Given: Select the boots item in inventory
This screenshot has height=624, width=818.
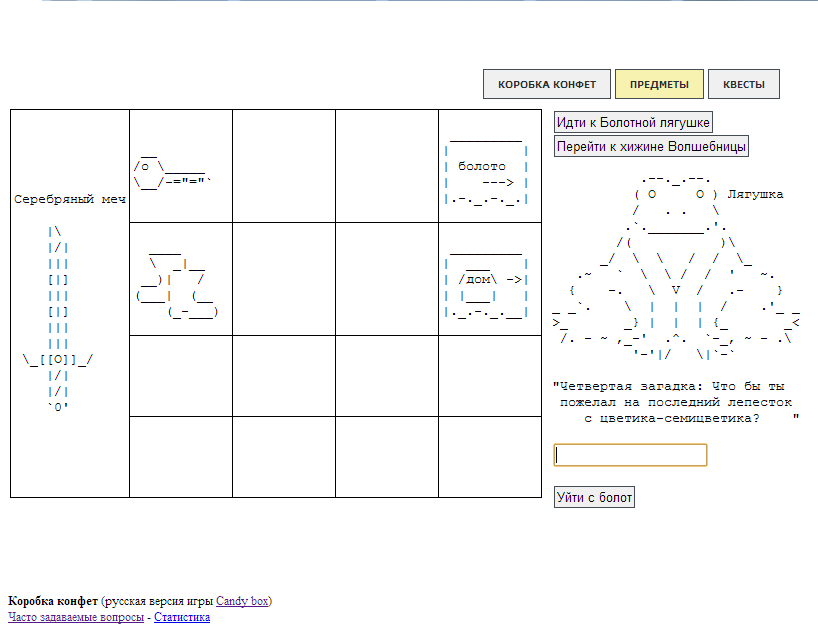Looking at the screenshot, I should coord(177,284).
